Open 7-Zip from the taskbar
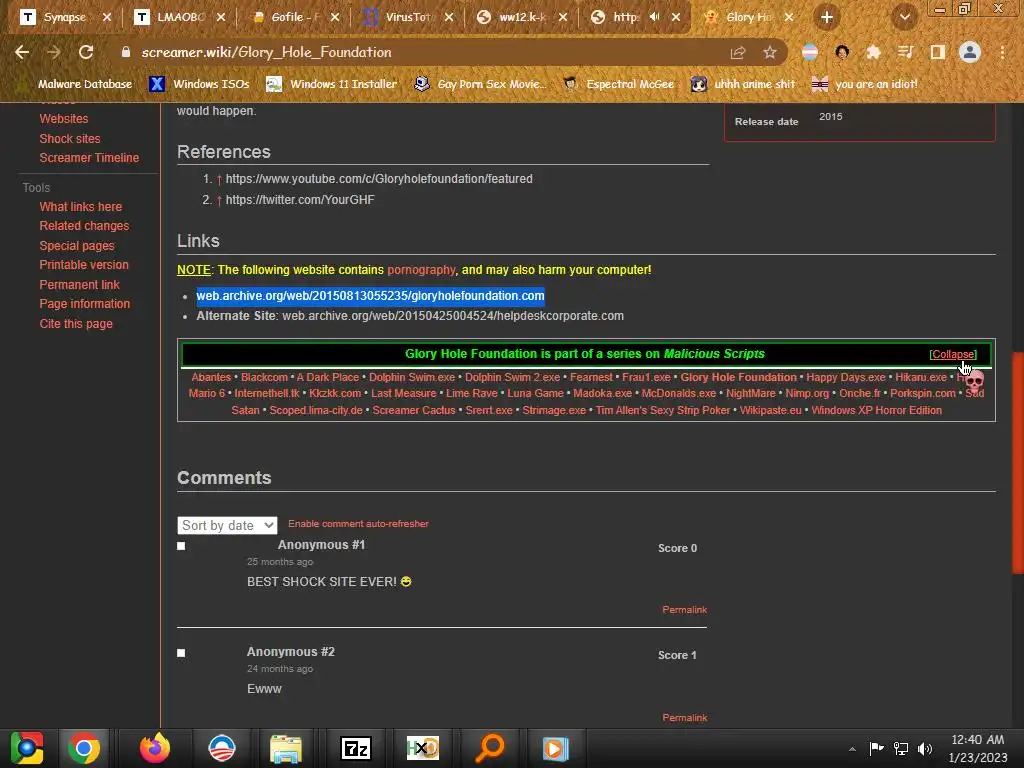 [x=356, y=748]
